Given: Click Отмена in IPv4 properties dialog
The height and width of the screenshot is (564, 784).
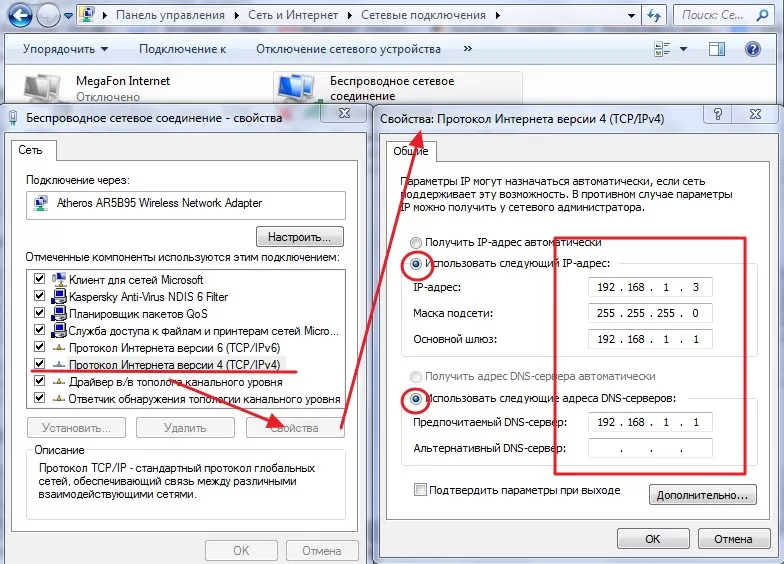Looking at the screenshot, I should point(734,539).
